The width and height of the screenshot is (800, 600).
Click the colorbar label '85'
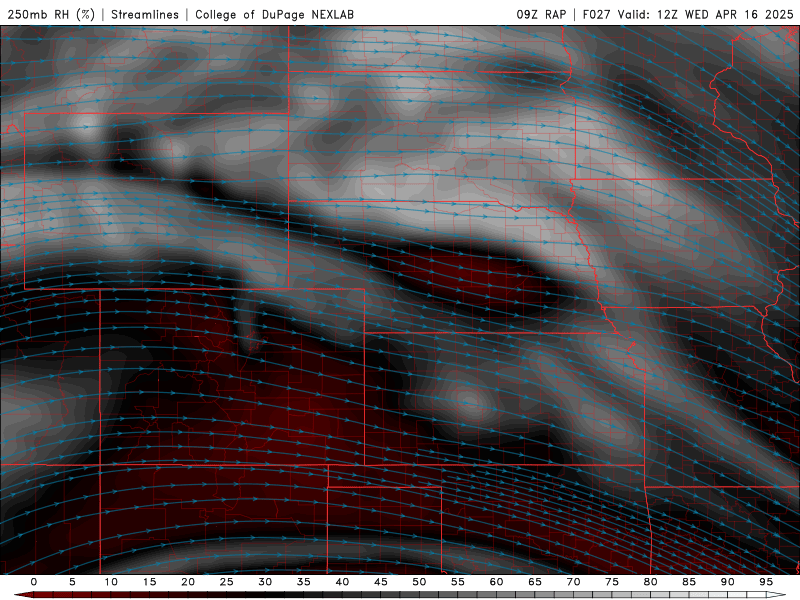point(689,582)
